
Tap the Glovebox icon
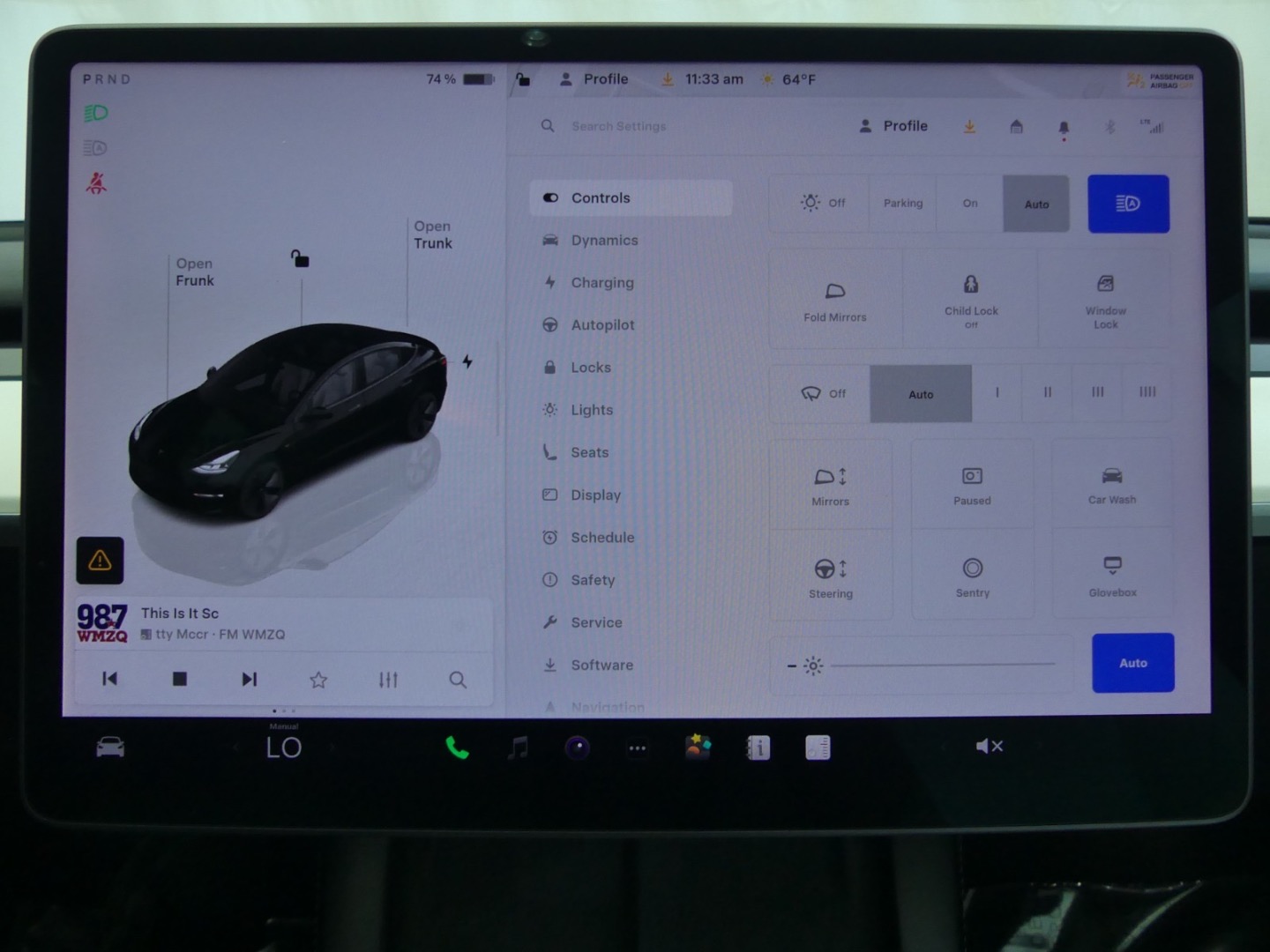click(x=1112, y=575)
